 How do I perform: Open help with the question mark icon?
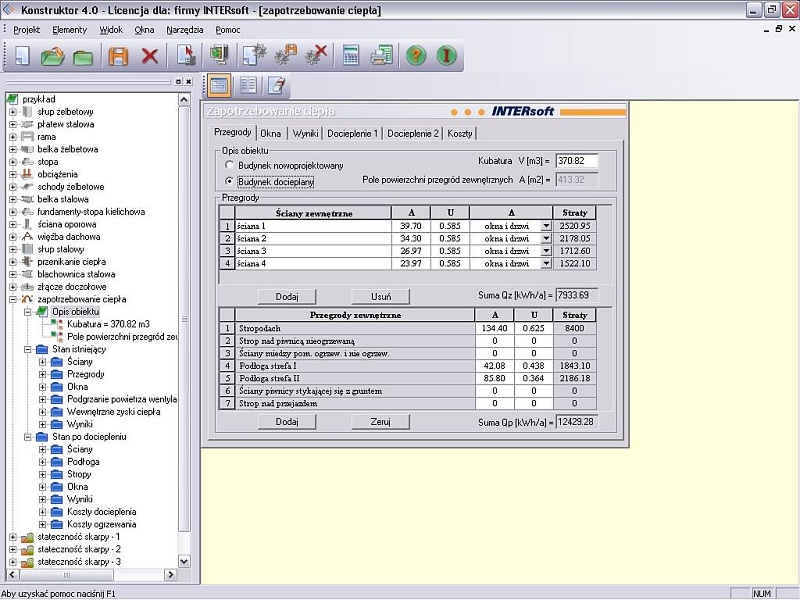coord(416,55)
